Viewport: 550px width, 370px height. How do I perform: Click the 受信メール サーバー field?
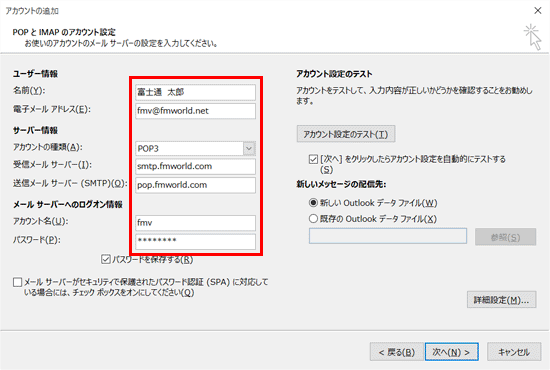pos(195,166)
